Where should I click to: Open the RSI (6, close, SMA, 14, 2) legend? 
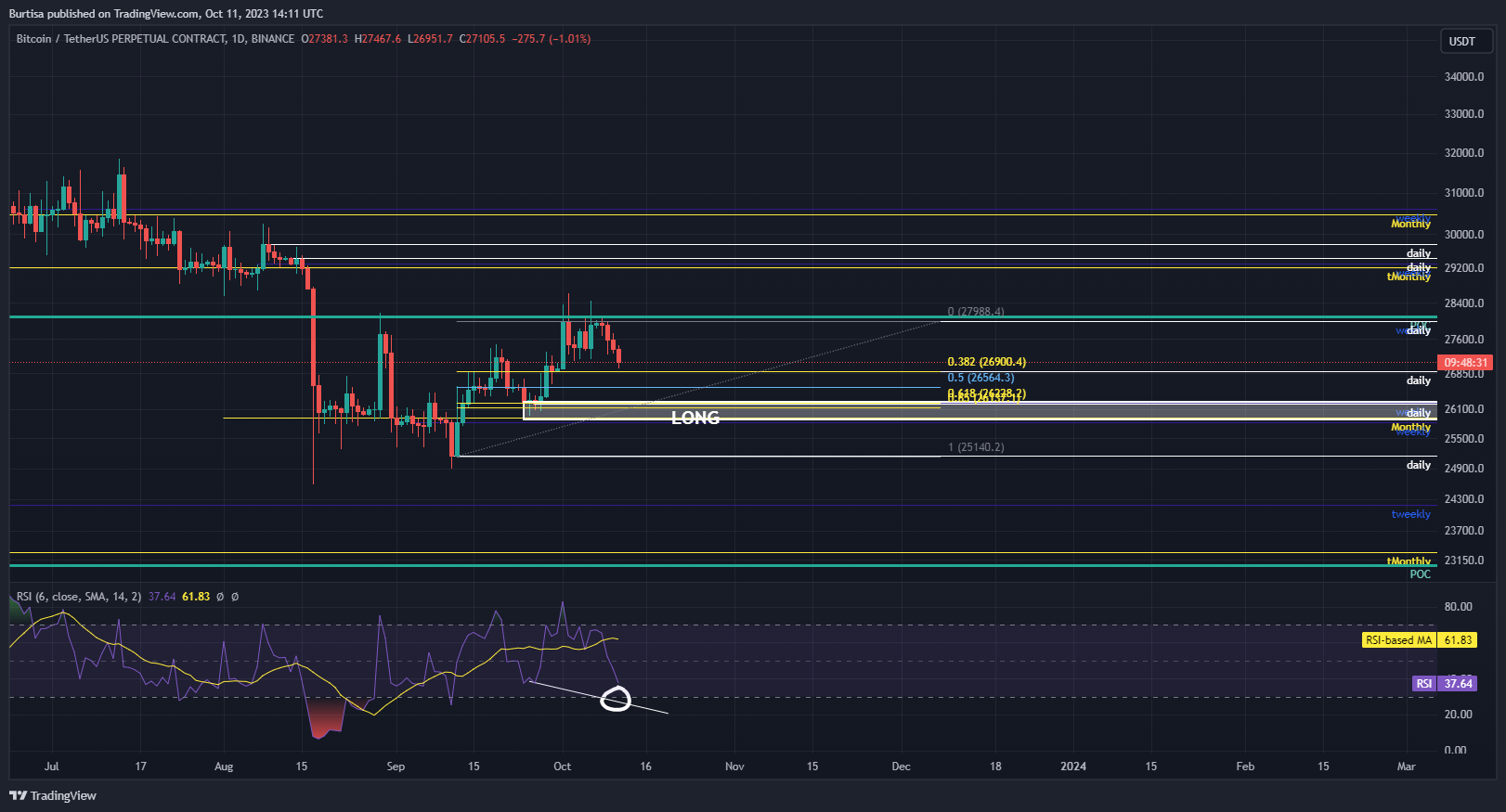pyautogui.click(x=79, y=597)
